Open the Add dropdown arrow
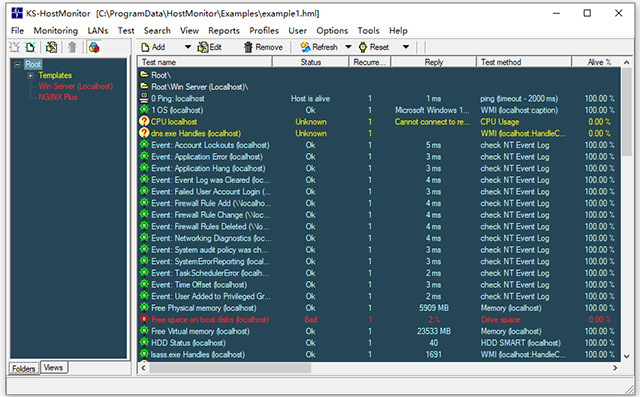640x397 pixels. (188, 47)
